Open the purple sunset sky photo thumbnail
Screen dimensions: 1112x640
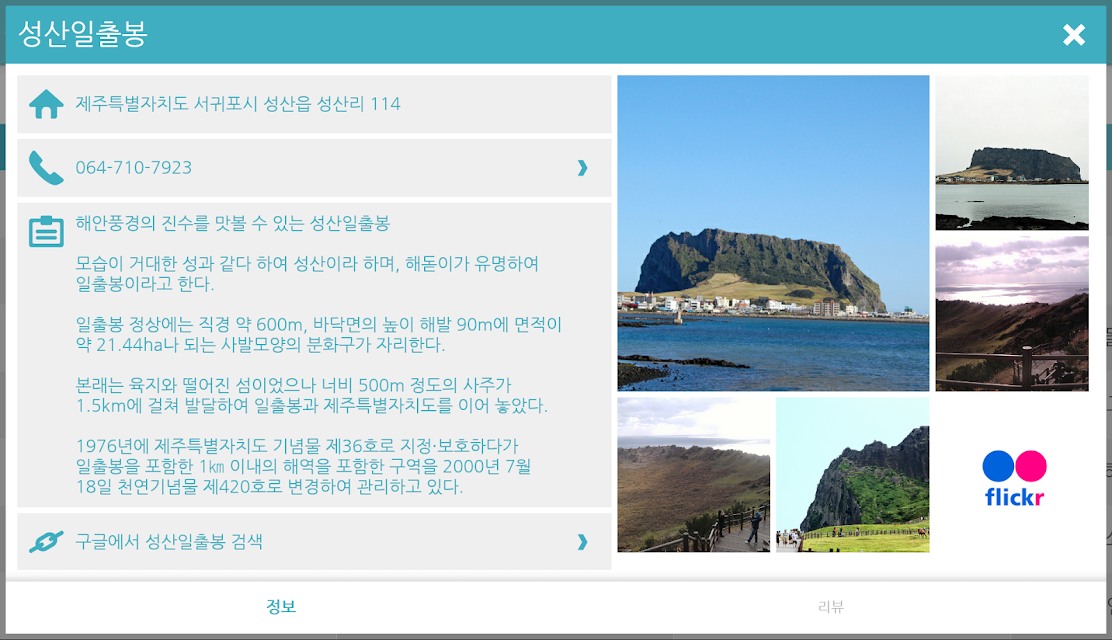(1012, 314)
